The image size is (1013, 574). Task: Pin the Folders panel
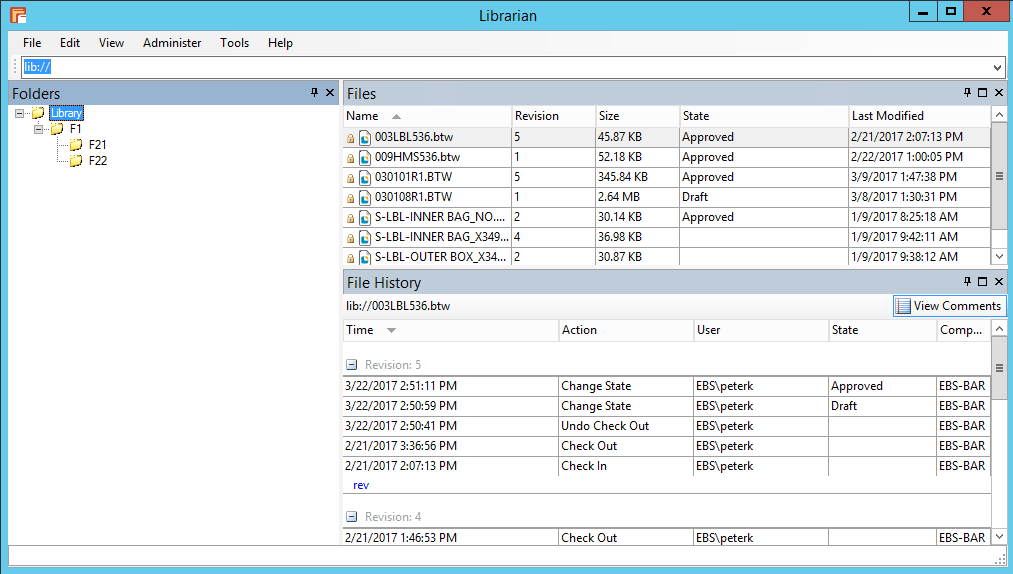coord(314,92)
